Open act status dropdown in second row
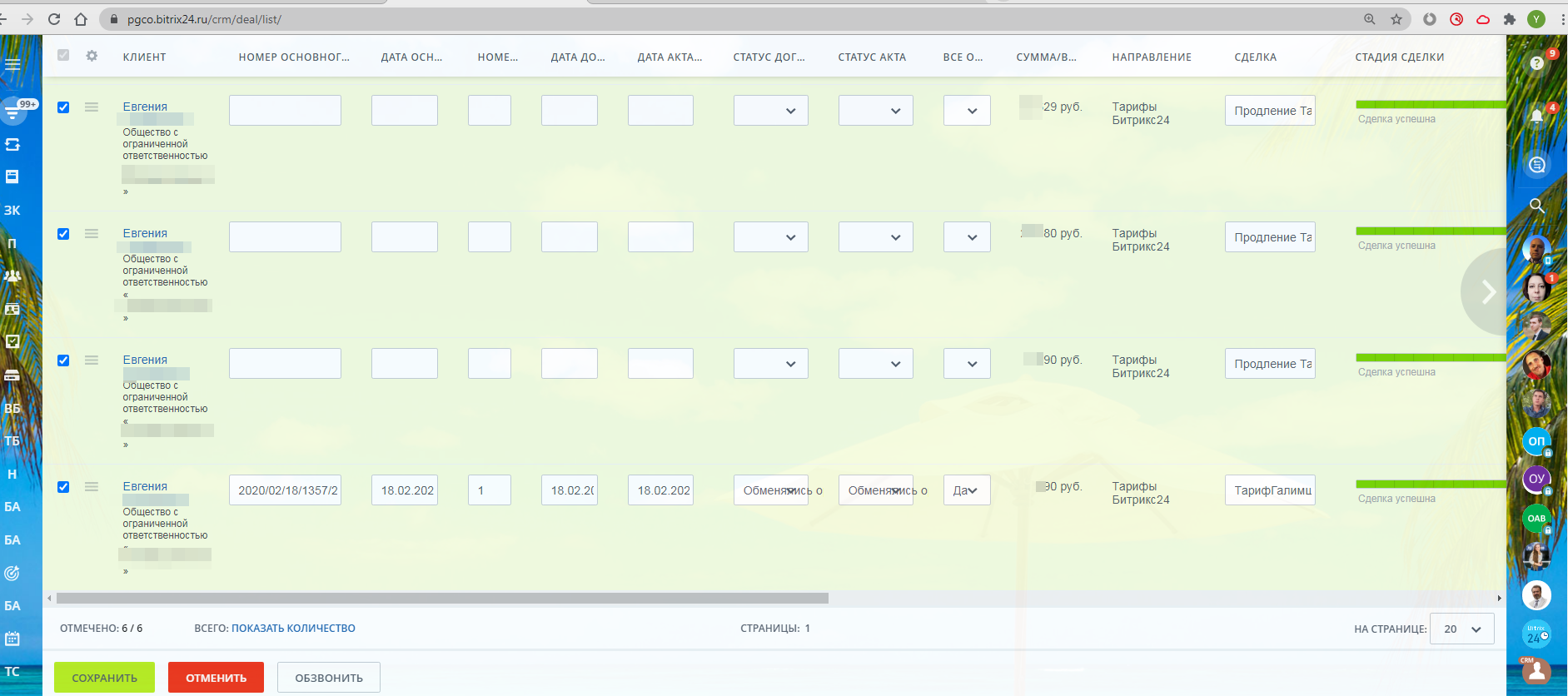The width and height of the screenshot is (1568, 696). click(875, 237)
